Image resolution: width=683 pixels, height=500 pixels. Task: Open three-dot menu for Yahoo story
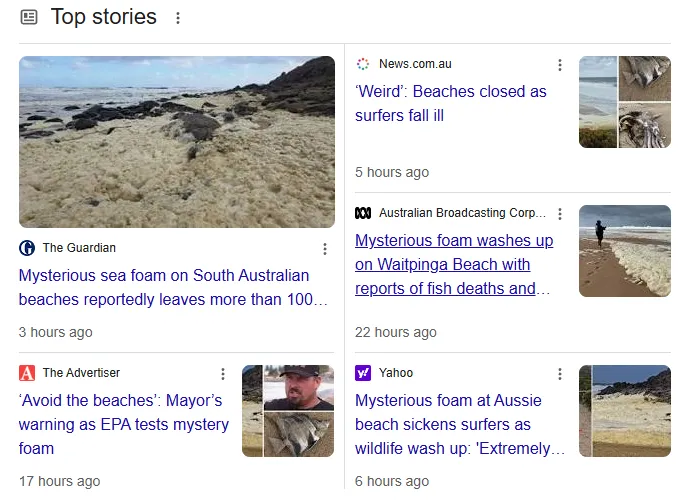click(560, 374)
